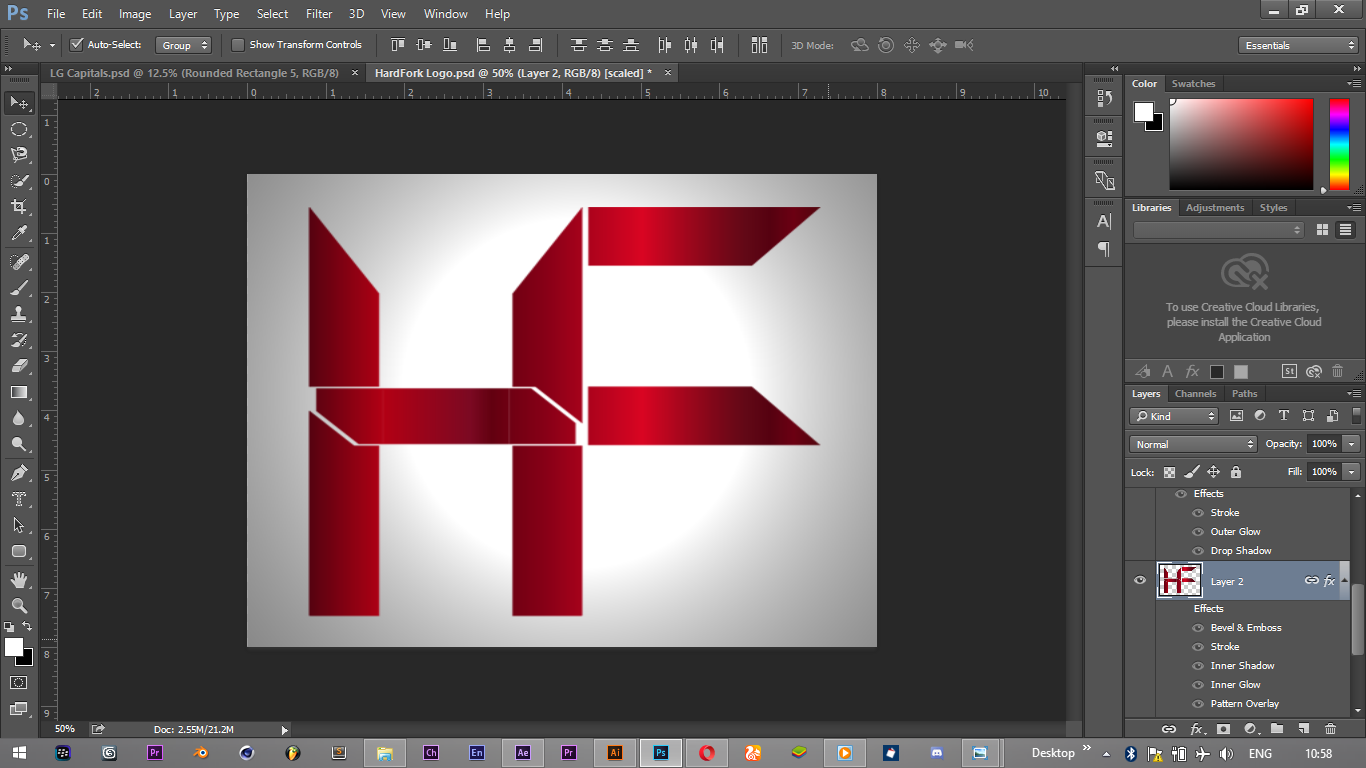1366x768 pixels.
Task: Switch to the Adjustments tab
Action: coord(1215,208)
